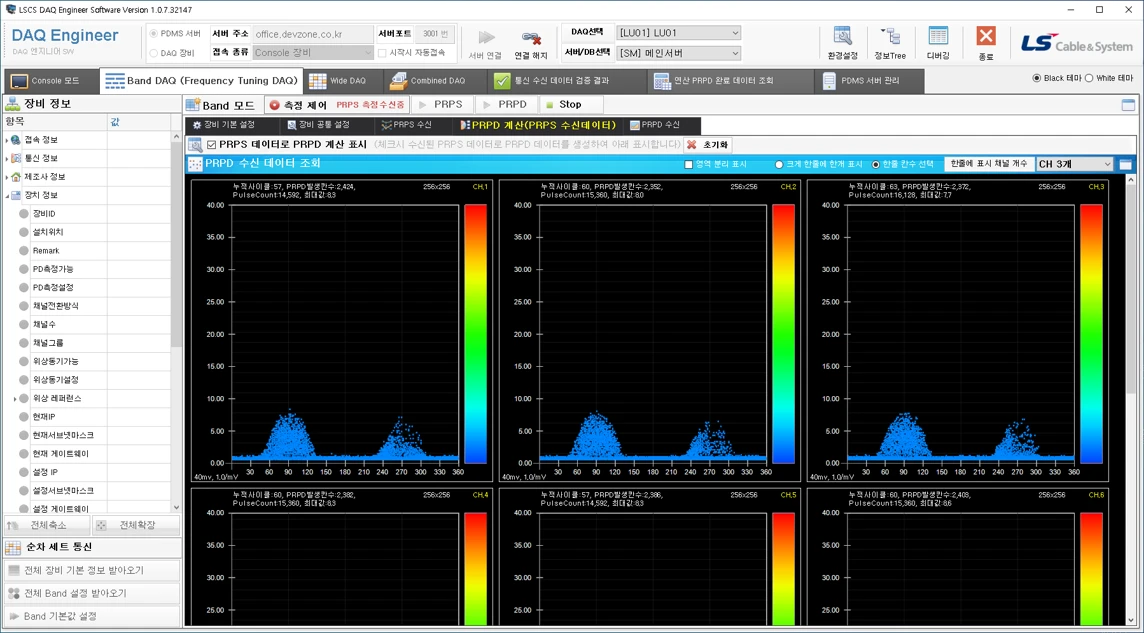Viewport: 1144px width, 633px height.
Task: Open 서버/DB선택 메인서버 dropdown
Action: pos(679,53)
